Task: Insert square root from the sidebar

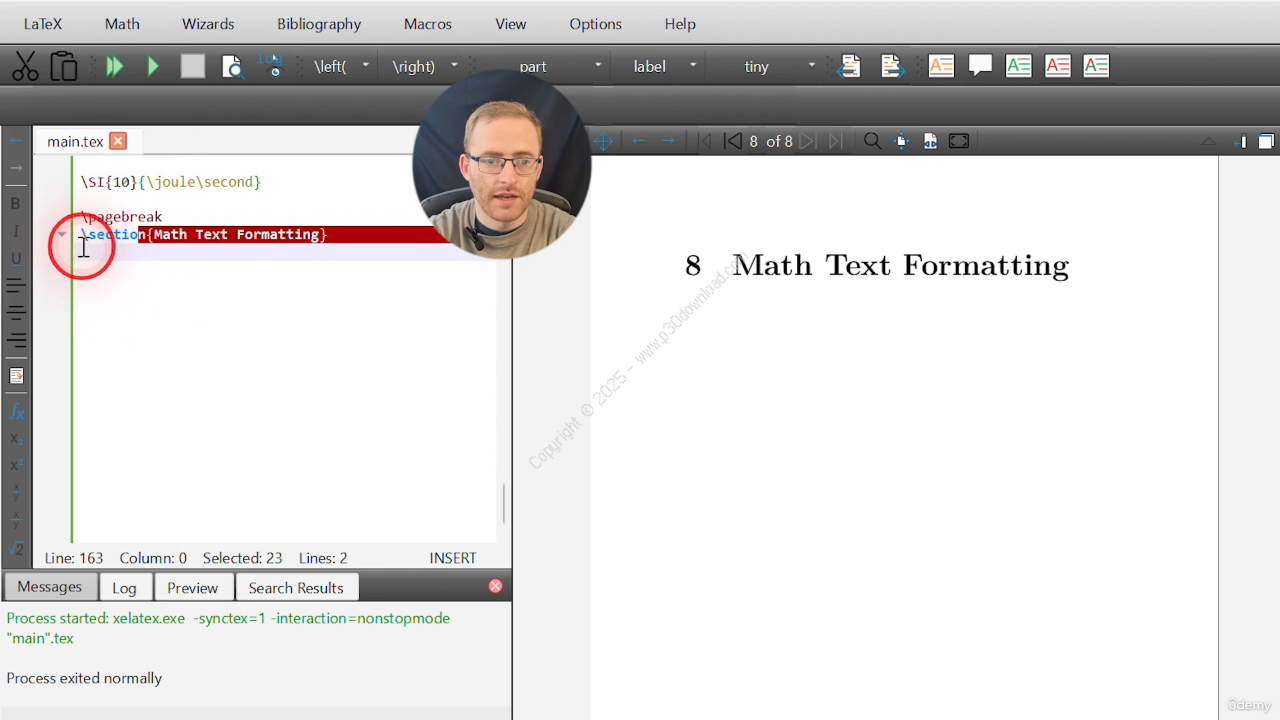Action: click(x=16, y=548)
